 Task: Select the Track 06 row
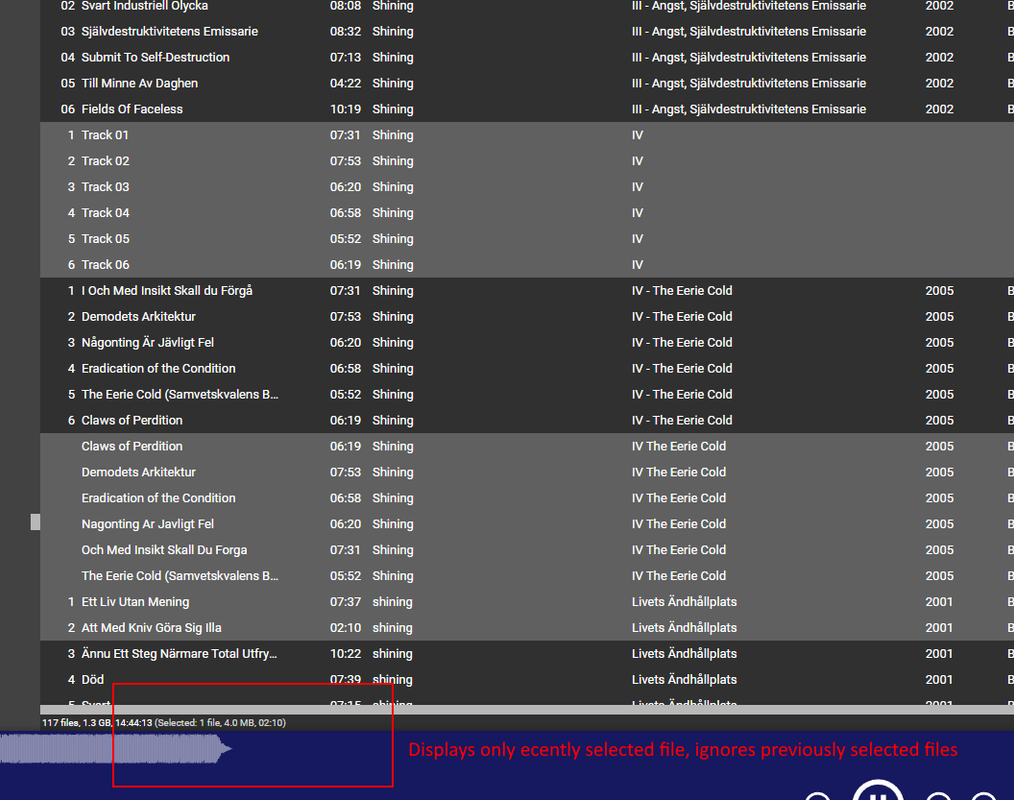(527, 265)
